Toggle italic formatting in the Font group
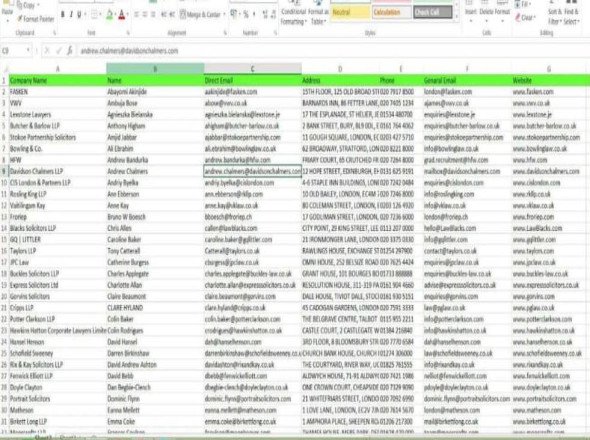The width and height of the screenshot is (590, 440). tap(71, 15)
